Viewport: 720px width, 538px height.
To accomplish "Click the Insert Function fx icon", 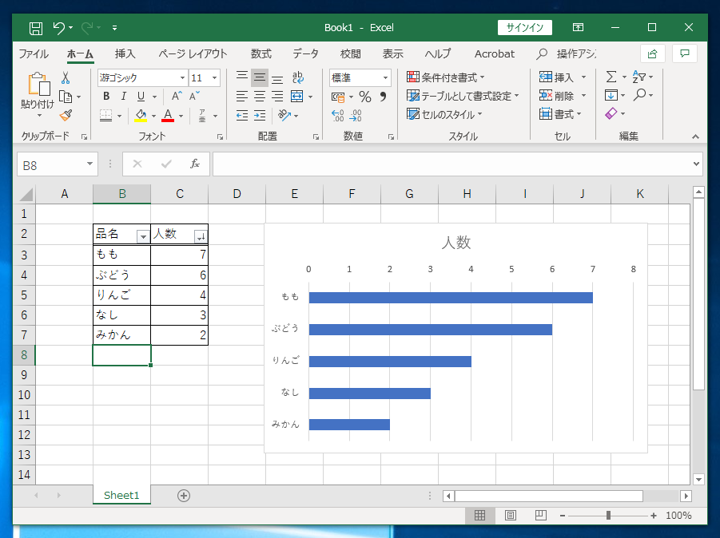I will (x=195, y=164).
